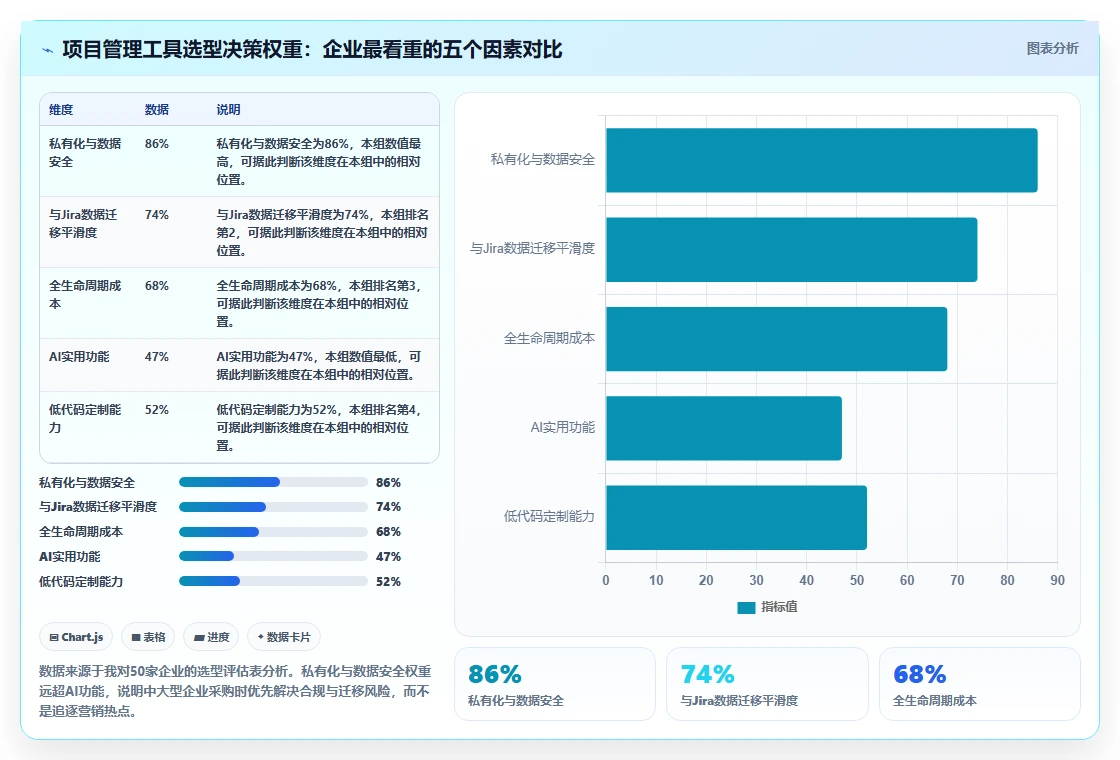Open the 68% 全生命周期成本 stat card
The image size is (1120, 760).
(x=979, y=684)
